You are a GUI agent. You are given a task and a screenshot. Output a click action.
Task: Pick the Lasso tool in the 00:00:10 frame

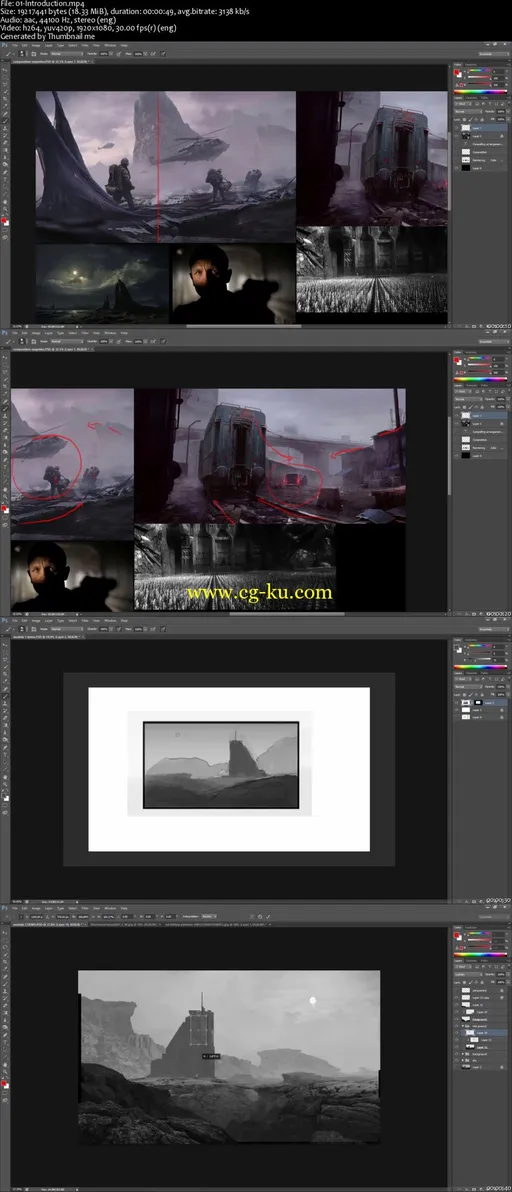pyautogui.click(x=5, y=84)
